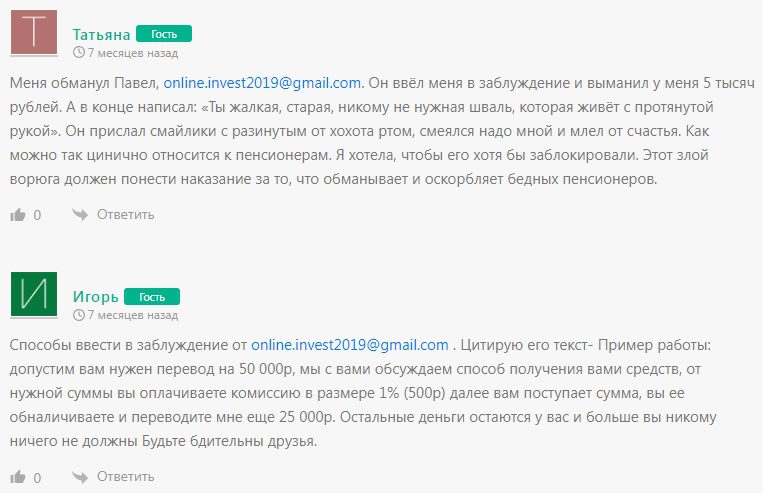Like Игорь's comment with thumbs-up icon
This screenshot has height=493, width=763.
click(x=17, y=478)
